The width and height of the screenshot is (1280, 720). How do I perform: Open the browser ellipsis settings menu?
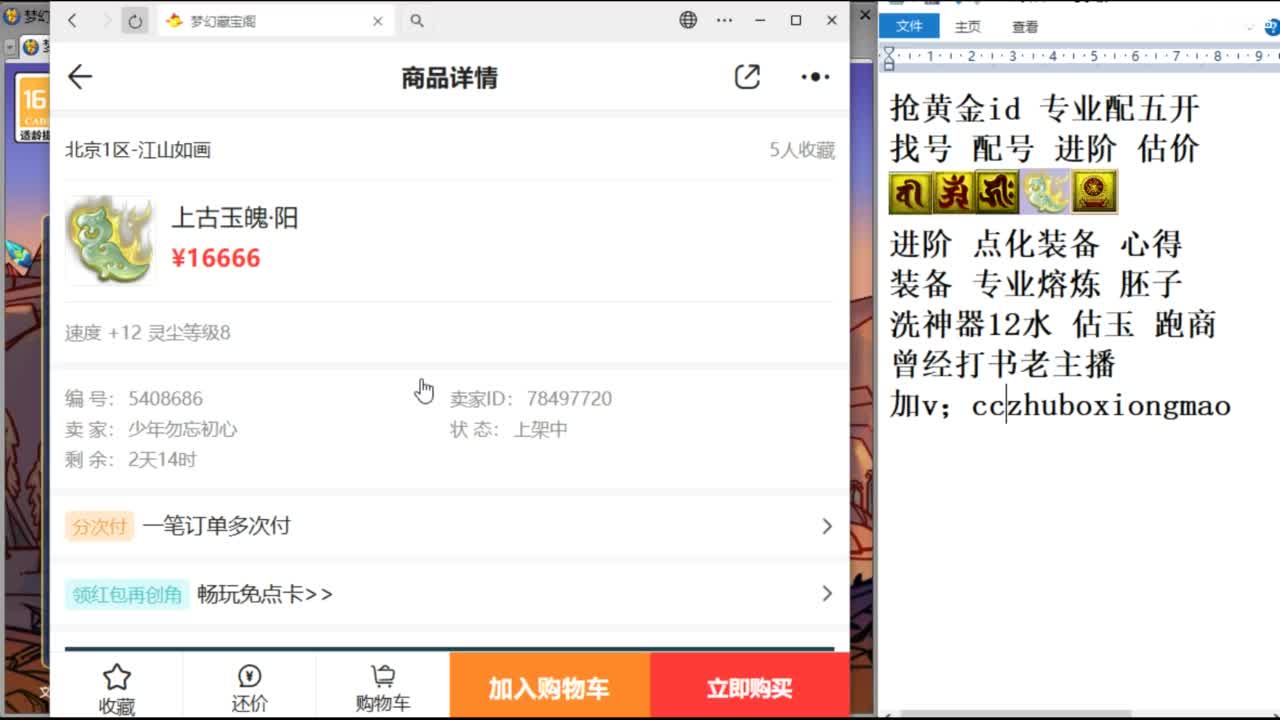click(725, 20)
